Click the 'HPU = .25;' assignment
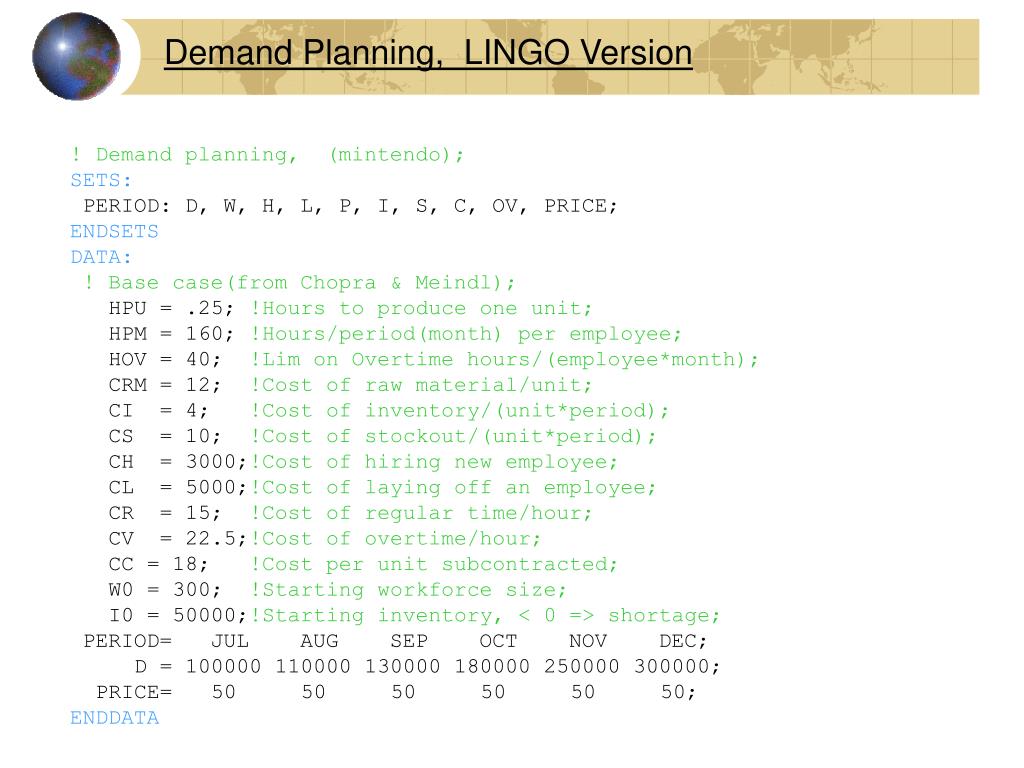The height and width of the screenshot is (768, 1024). click(x=171, y=308)
